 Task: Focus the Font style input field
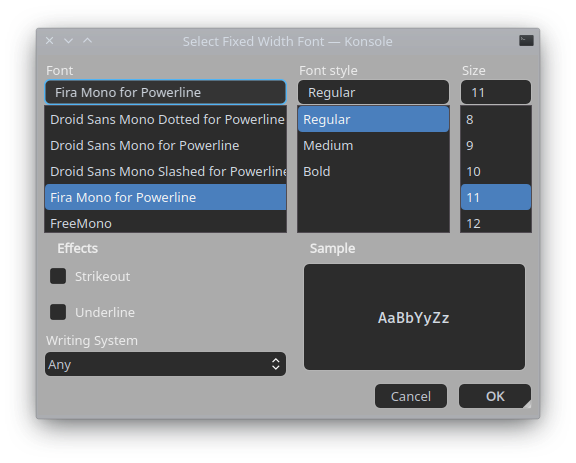(x=373, y=92)
